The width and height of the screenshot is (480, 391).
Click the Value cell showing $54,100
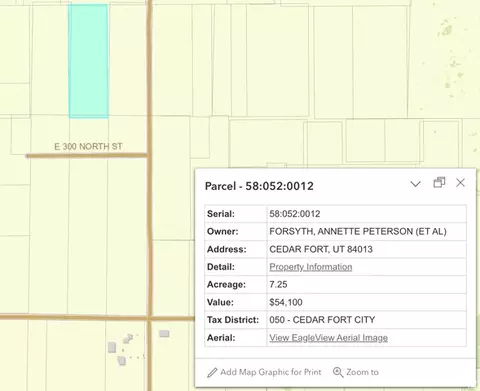(366, 302)
